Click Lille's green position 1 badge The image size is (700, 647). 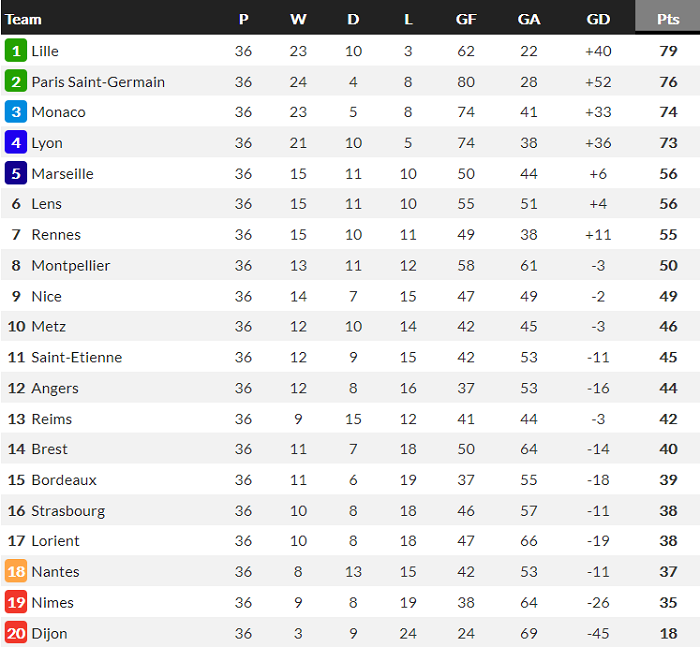pos(16,51)
